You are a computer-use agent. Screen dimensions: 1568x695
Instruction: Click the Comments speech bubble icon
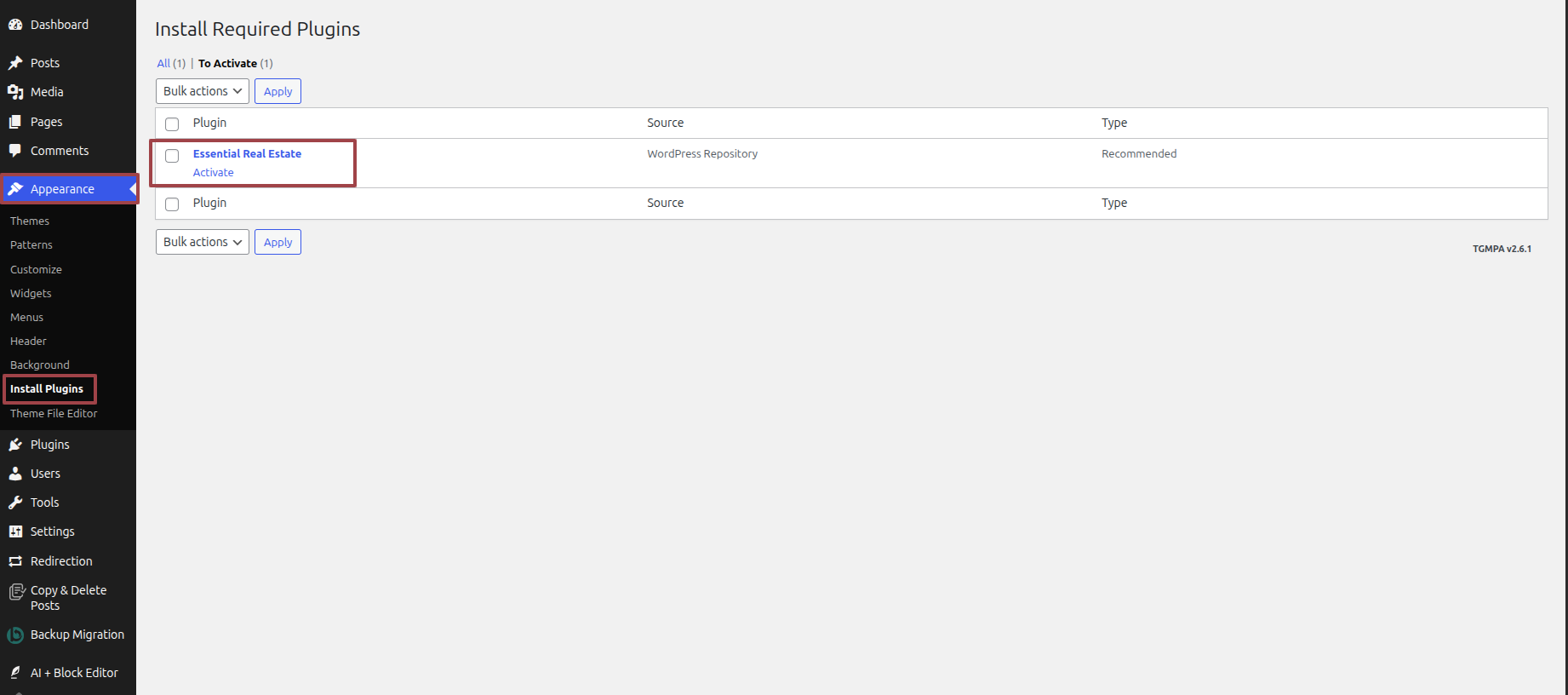coord(15,151)
